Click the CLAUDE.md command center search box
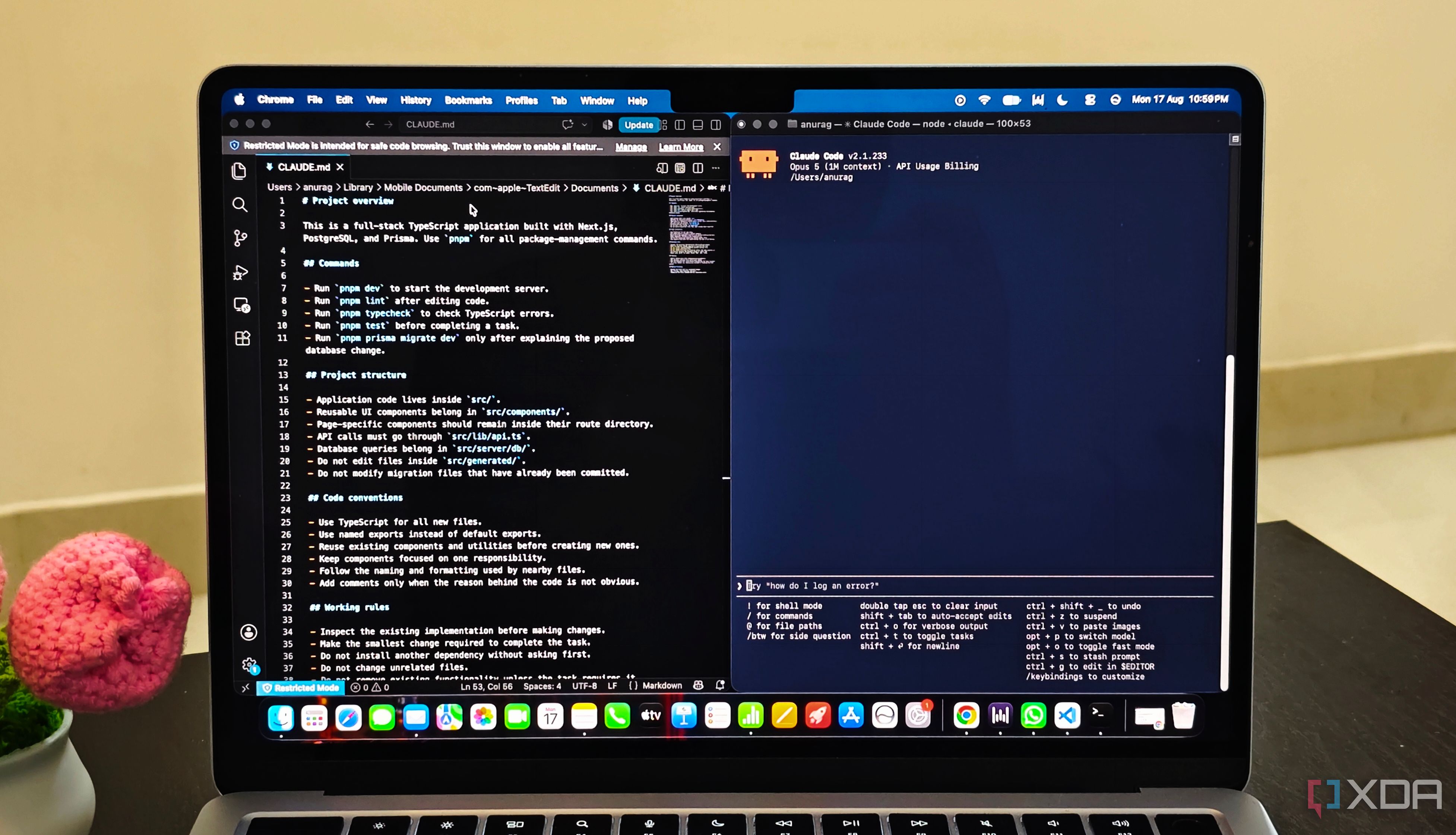The height and width of the screenshot is (835, 1456). 481,125
